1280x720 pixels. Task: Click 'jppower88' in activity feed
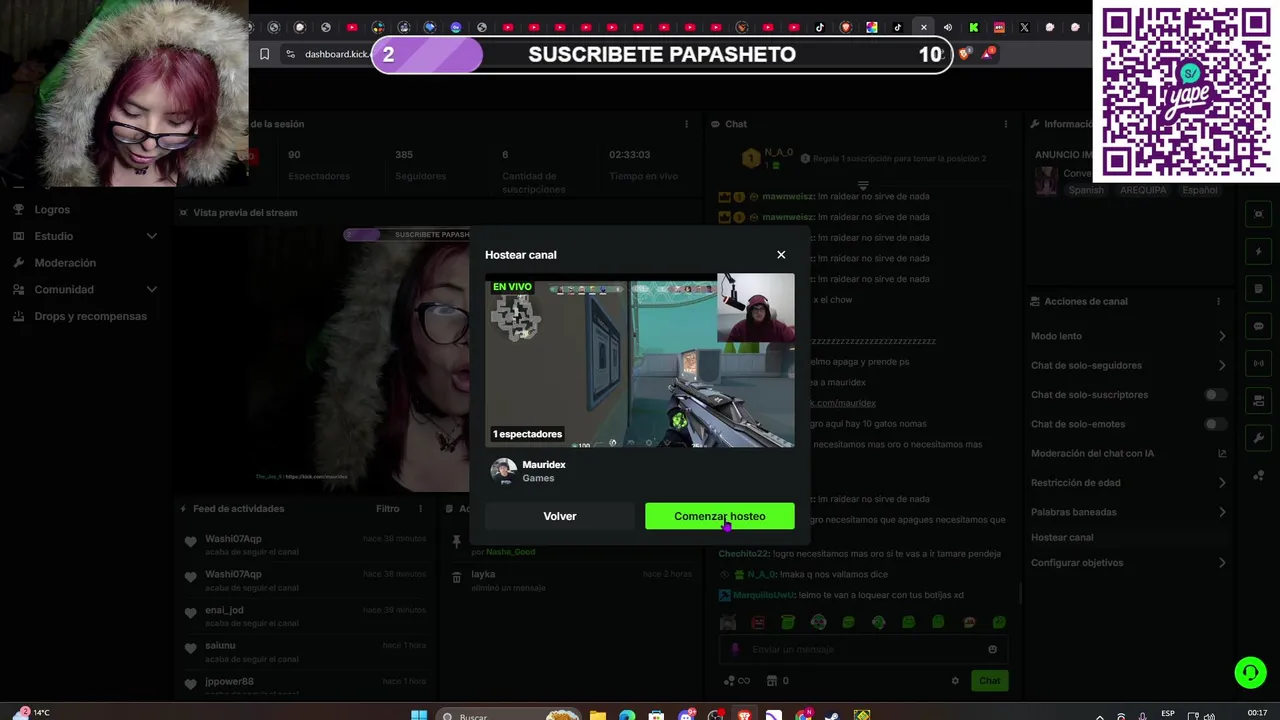229,682
